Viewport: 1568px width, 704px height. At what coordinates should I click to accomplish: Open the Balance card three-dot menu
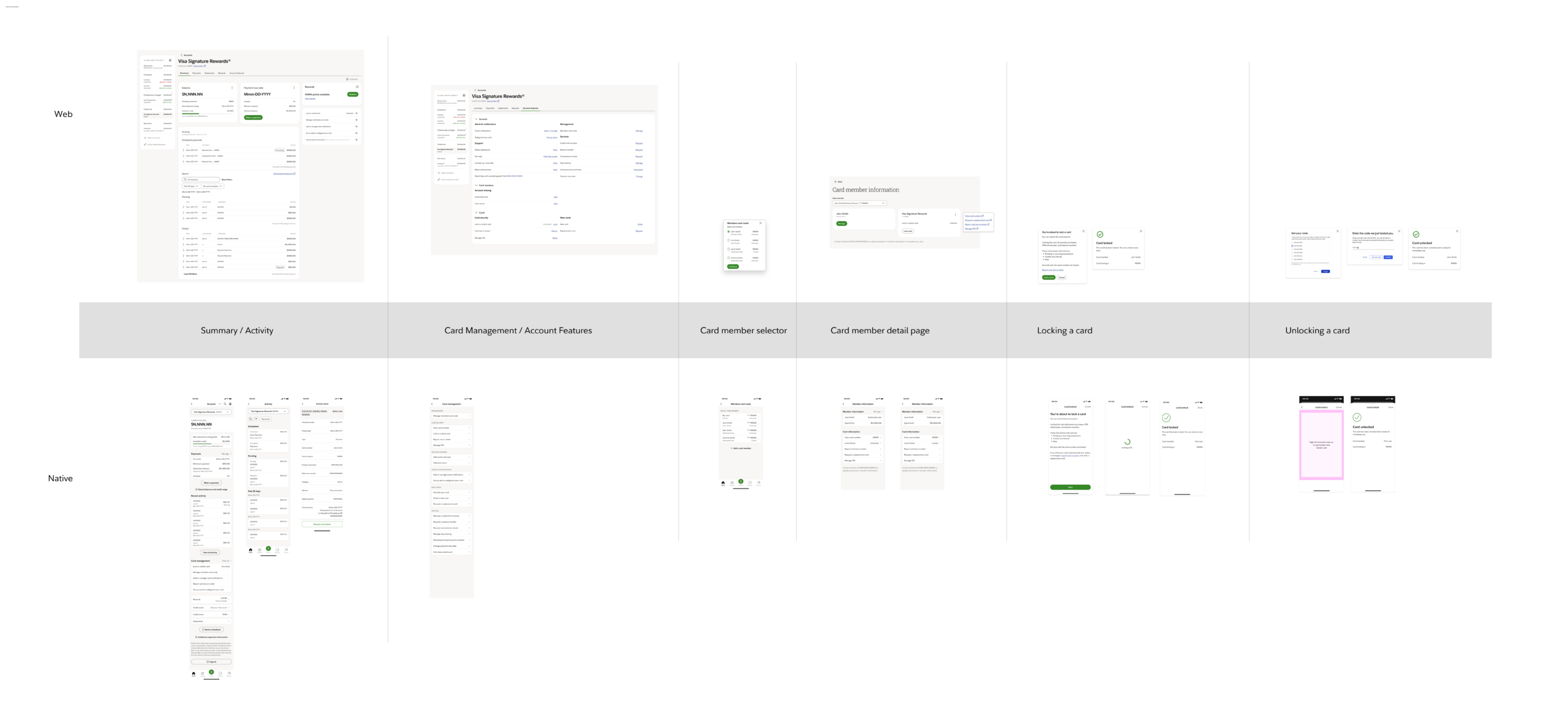click(232, 88)
